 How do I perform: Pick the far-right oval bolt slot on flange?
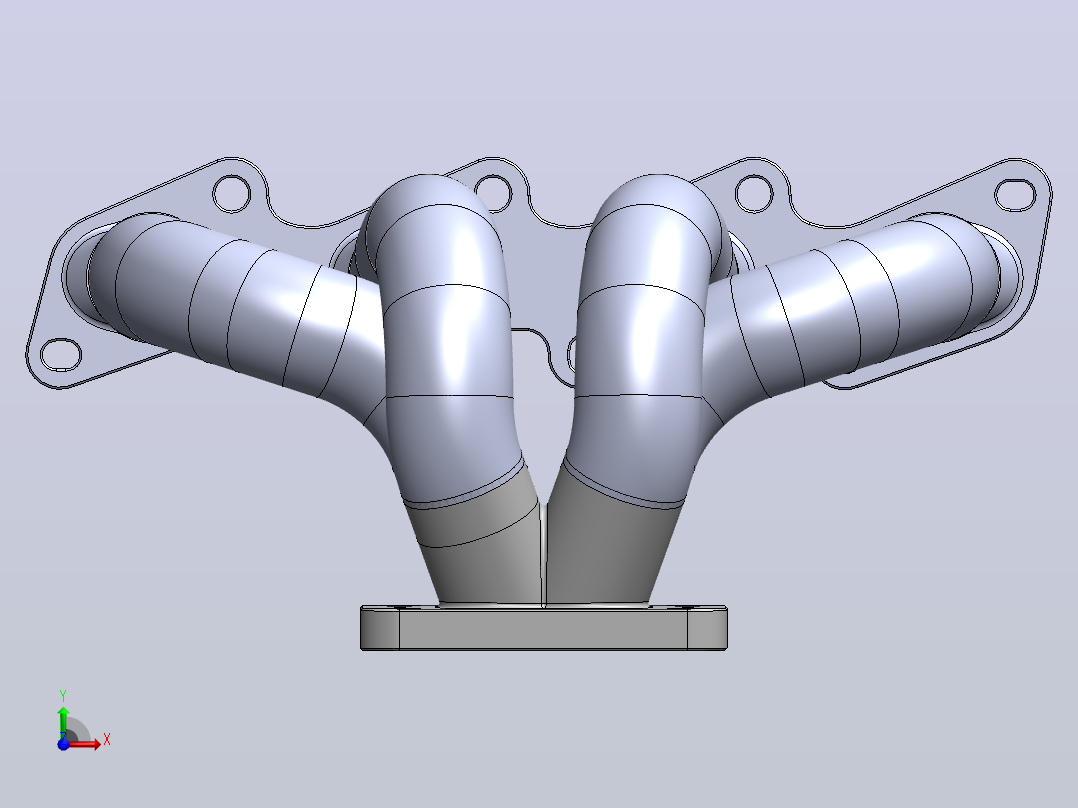click(1015, 195)
